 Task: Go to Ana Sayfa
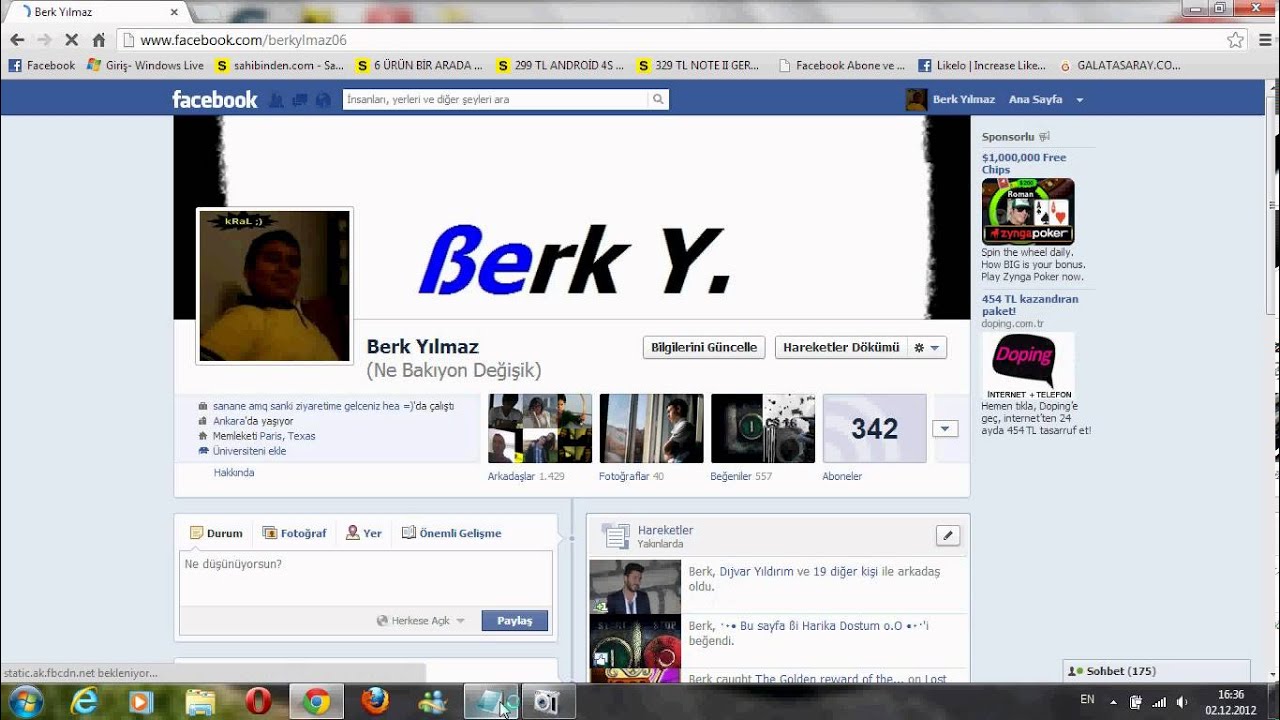pos(1035,100)
